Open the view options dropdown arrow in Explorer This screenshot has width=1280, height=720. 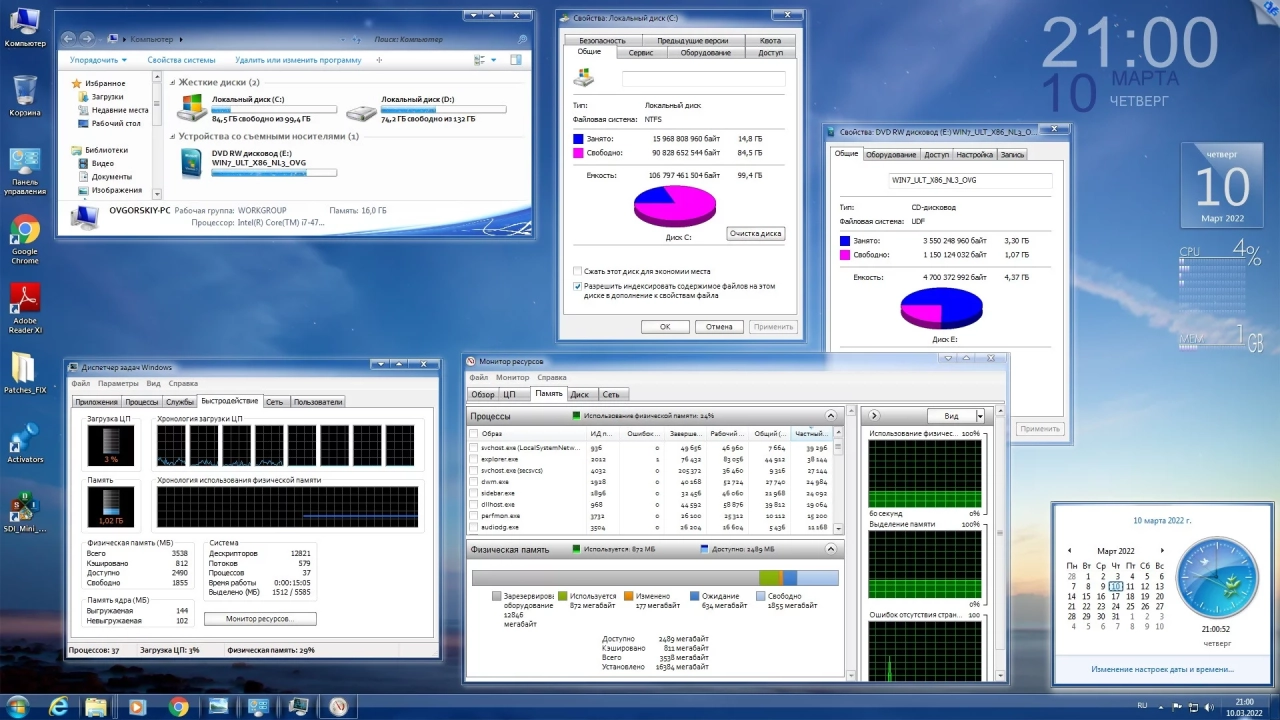tap(494, 60)
